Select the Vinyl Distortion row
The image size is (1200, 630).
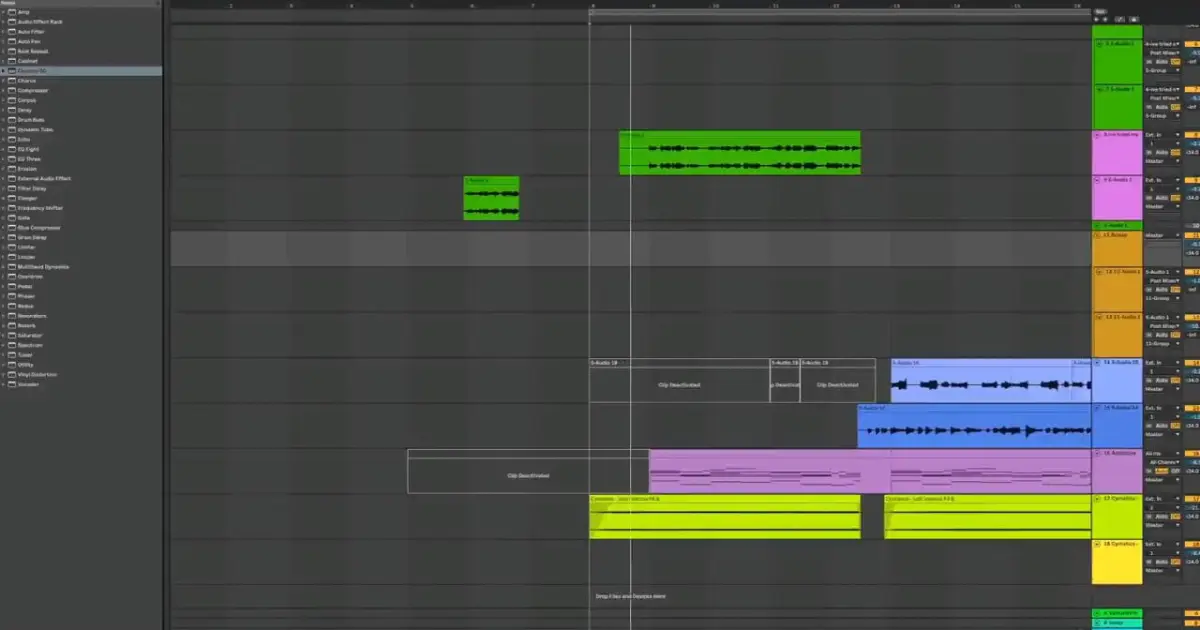click(81, 374)
